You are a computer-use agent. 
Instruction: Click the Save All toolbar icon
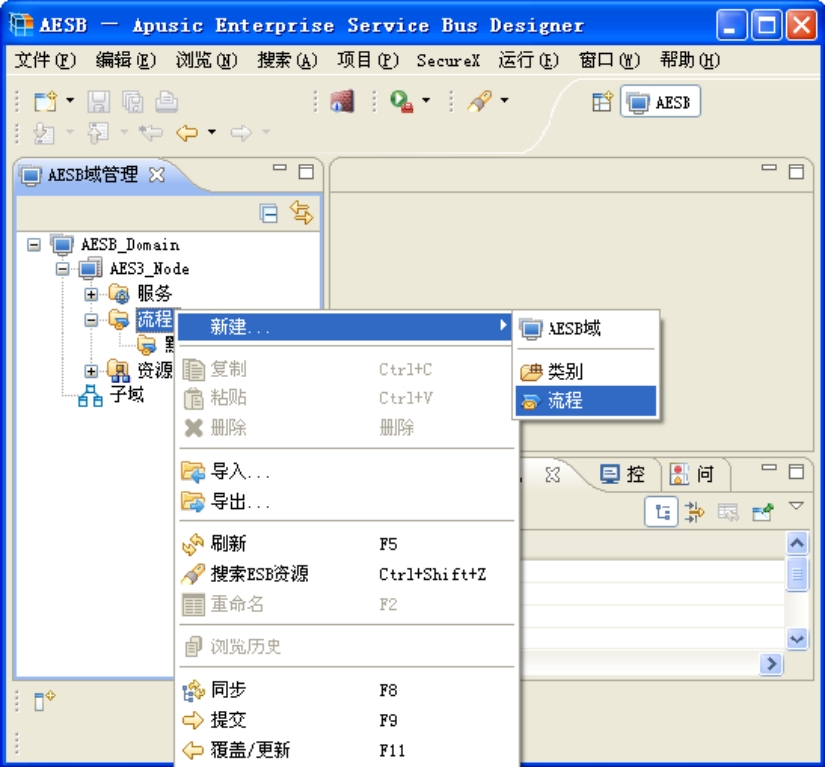(133, 102)
